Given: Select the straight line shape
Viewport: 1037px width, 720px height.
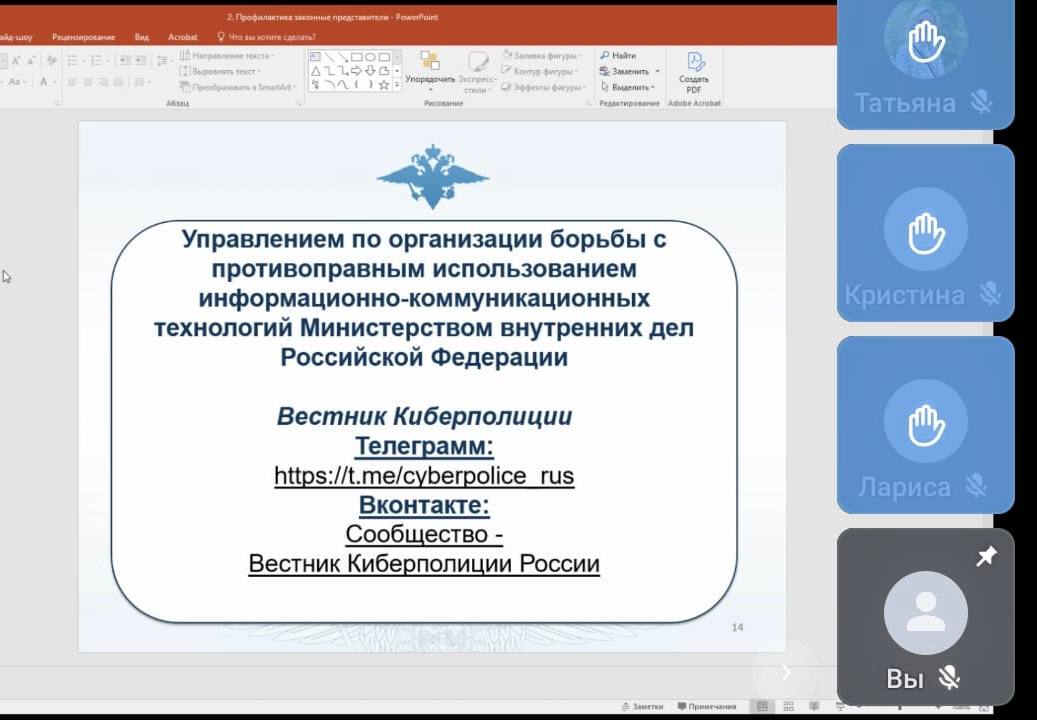Looking at the screenshot, I should pyautogui.click(x=329, y=57).
